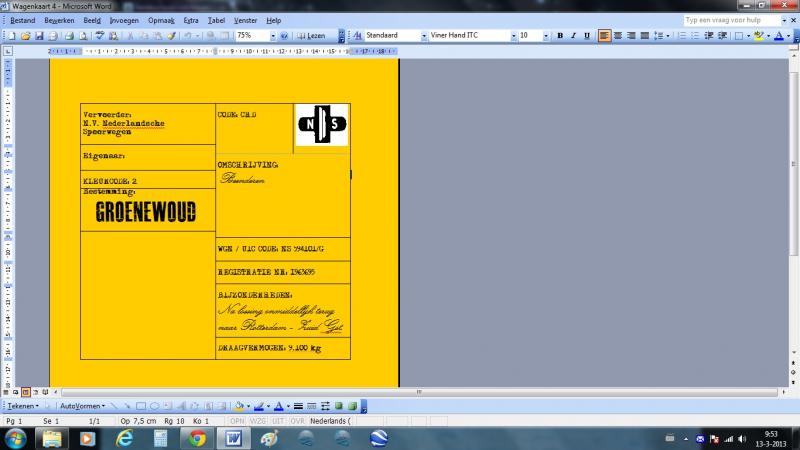Open Google Chrome from the taskbar
Screen dimensions: 800x450
[x=197, y=438]
